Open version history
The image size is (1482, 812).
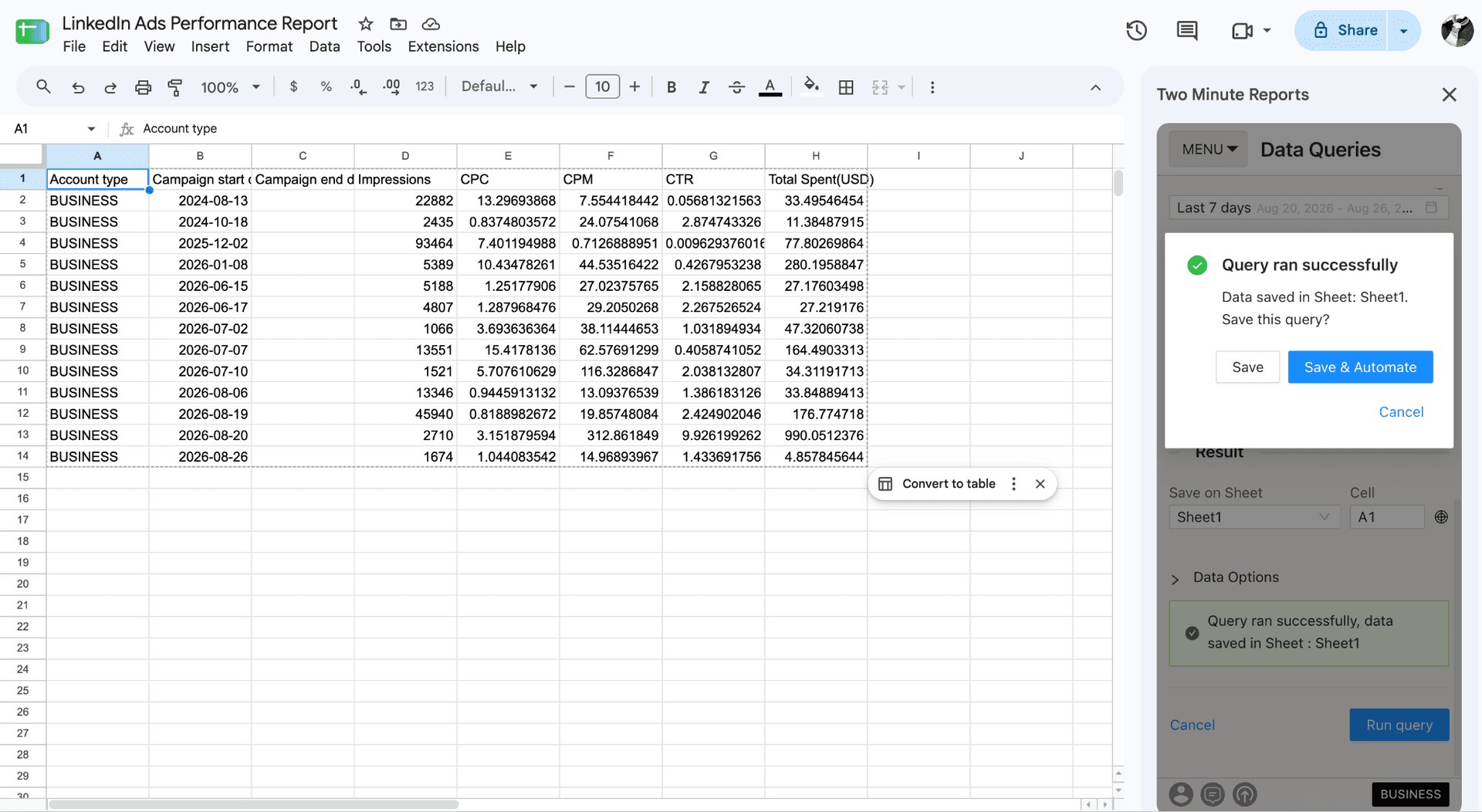[x=1136, y=31]
